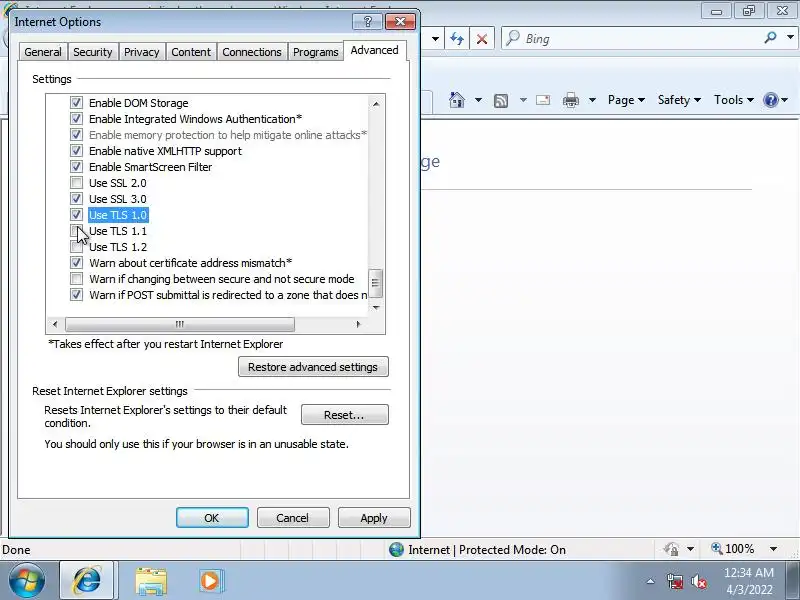The image size is (800, 600).
Task: Toggle Warn about certificate address mismatch
Action: (76, 263)
